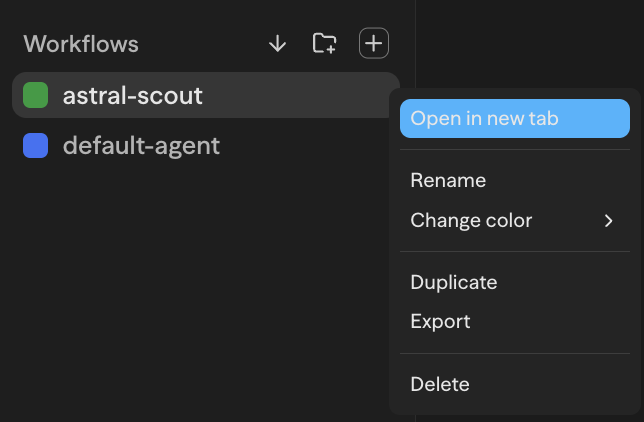Click the down-arrow icon beside Workflows
This screenshot has height=422, width=644.
click(x=278, y=44)
